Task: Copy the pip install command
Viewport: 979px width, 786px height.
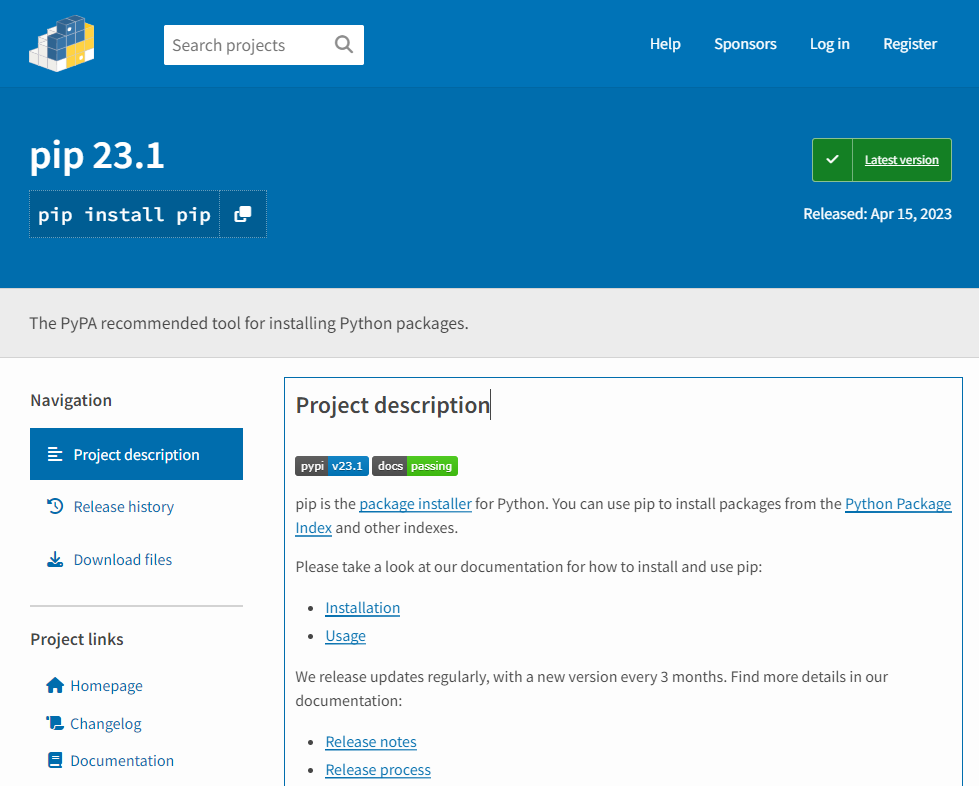Action: pyautogui.click(x=243, y=214)
